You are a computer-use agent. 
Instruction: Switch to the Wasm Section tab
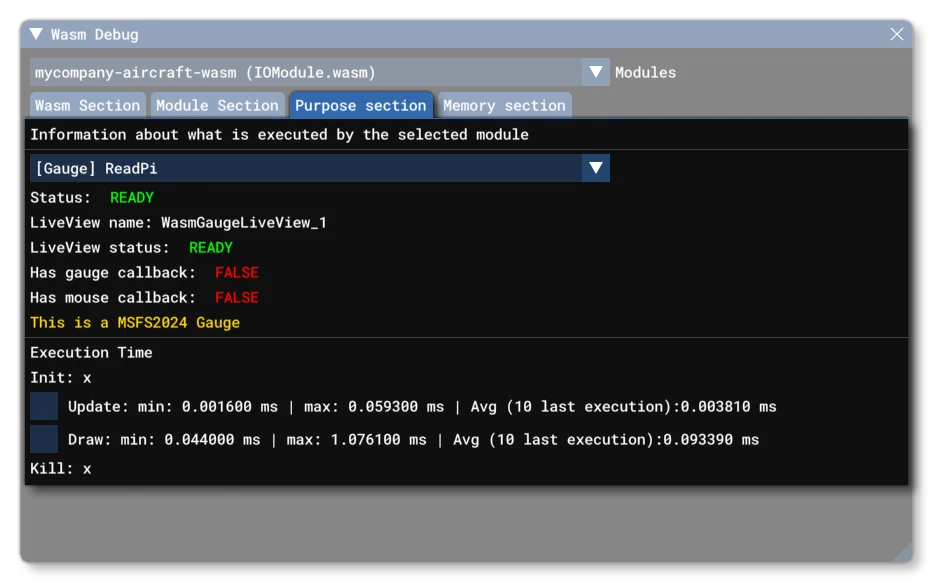click(x=87, y=105)
